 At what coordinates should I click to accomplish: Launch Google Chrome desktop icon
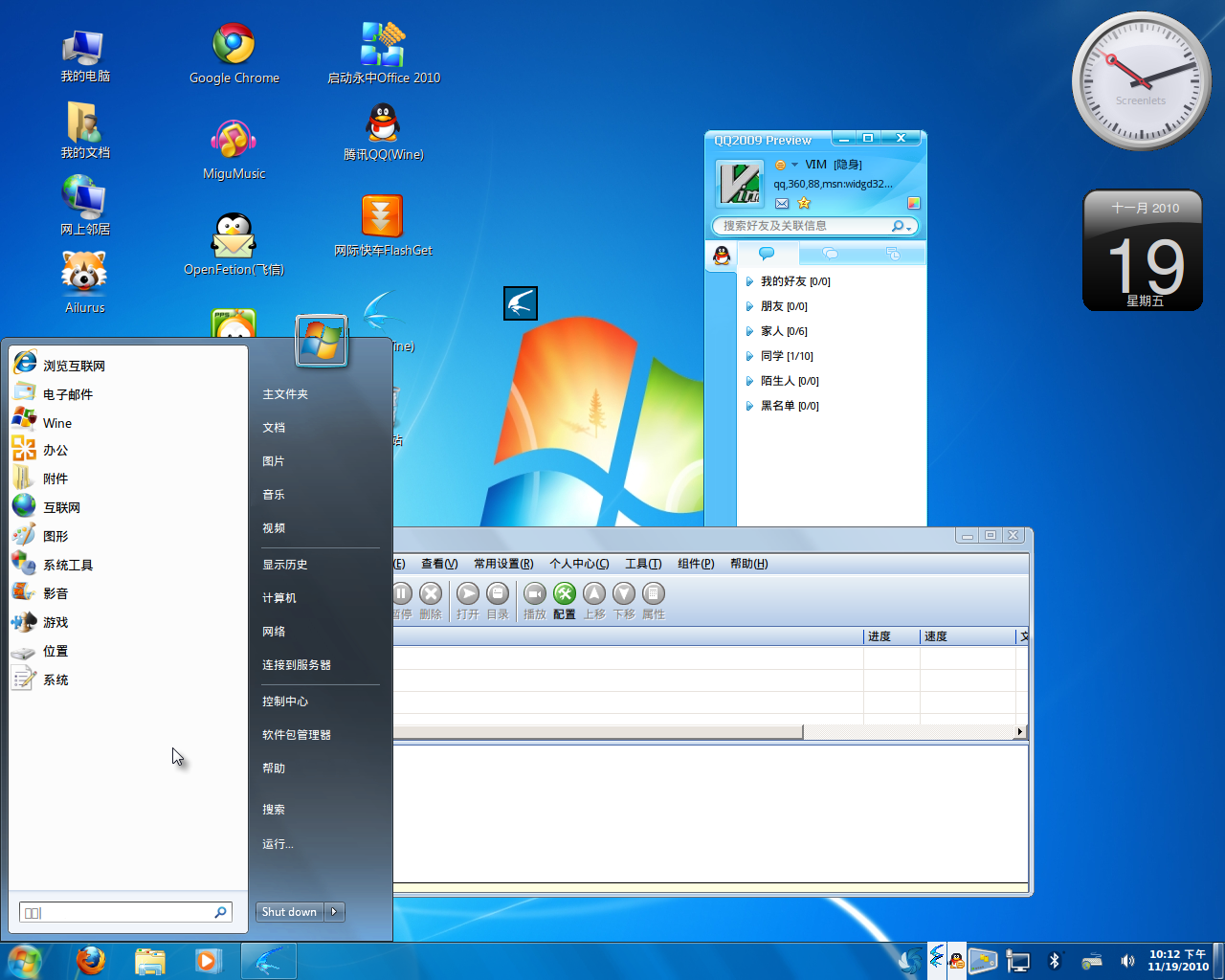(x=234, y=53)
